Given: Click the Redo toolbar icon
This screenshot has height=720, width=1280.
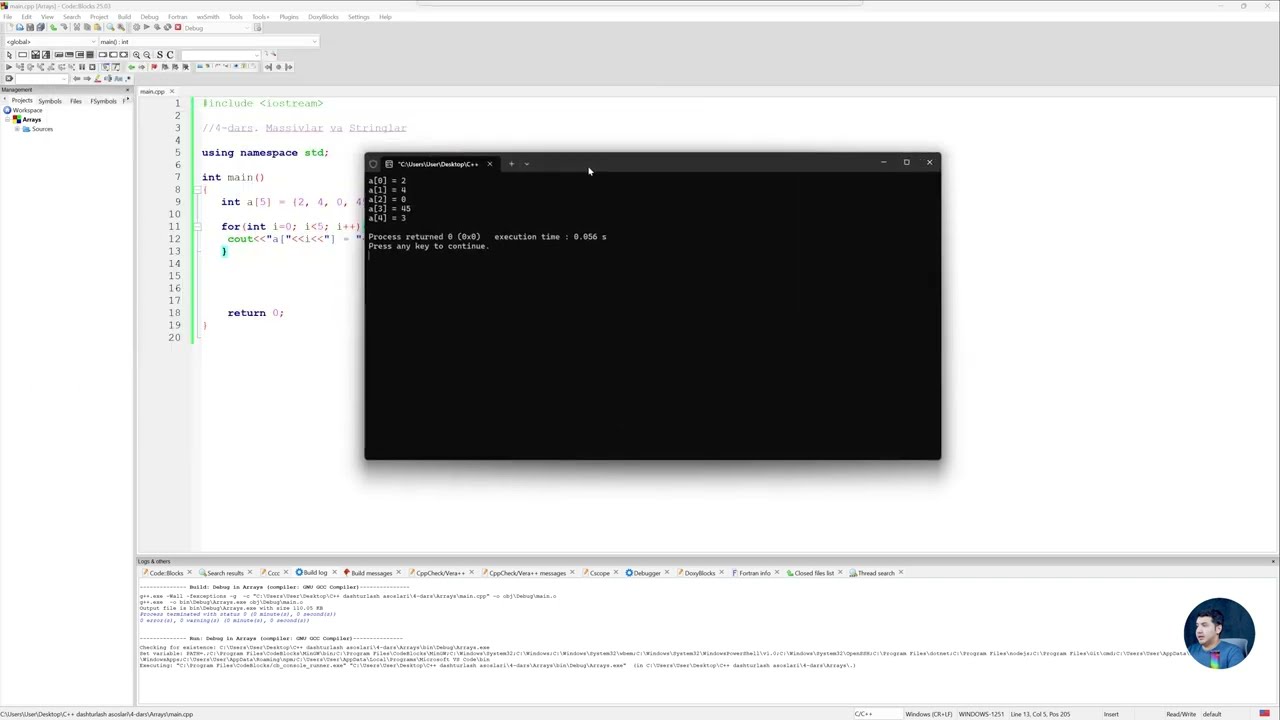Looking at the screenshot, I should point(64,27).
